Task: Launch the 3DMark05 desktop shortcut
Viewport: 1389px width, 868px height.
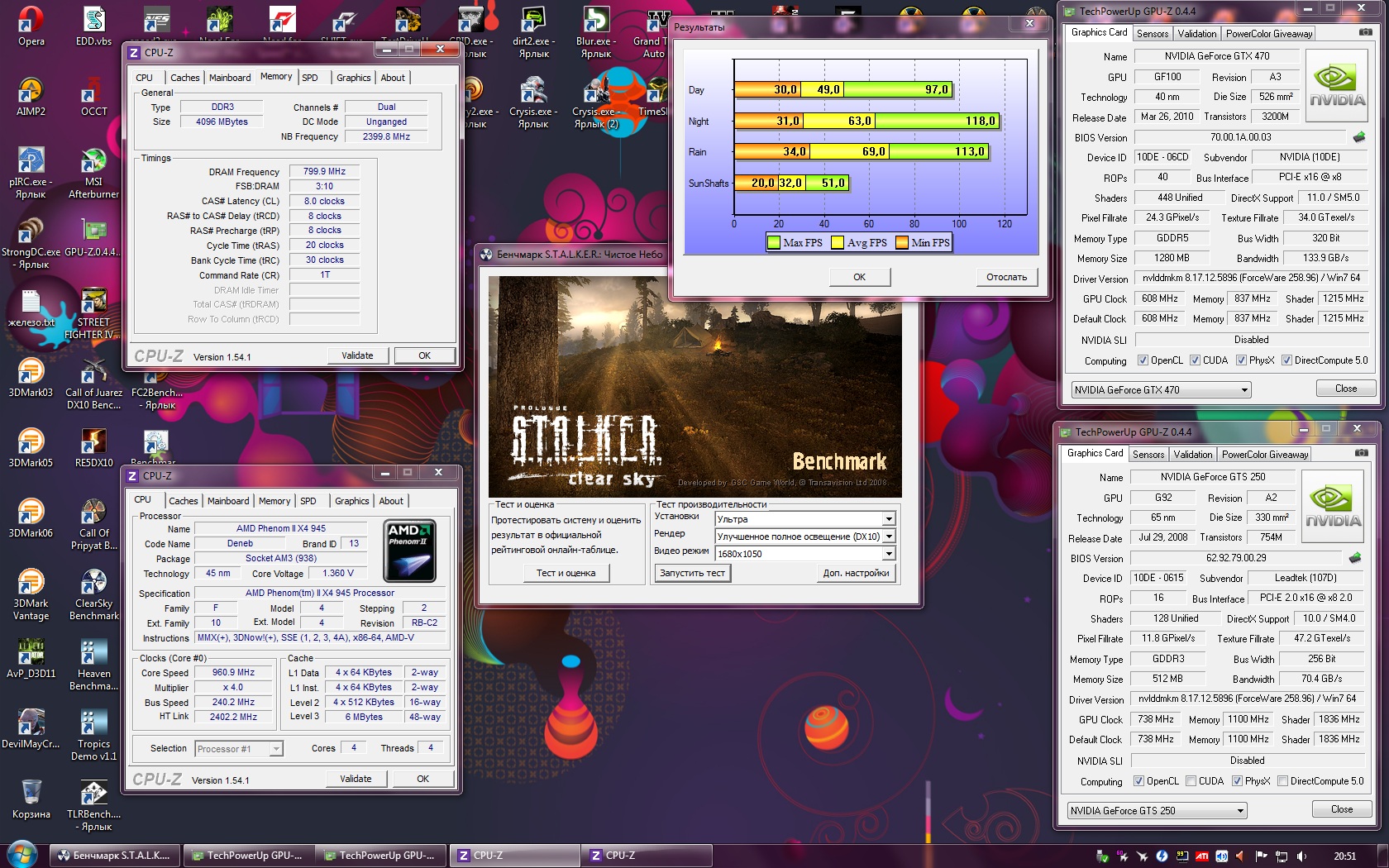Action: (31, 448)
